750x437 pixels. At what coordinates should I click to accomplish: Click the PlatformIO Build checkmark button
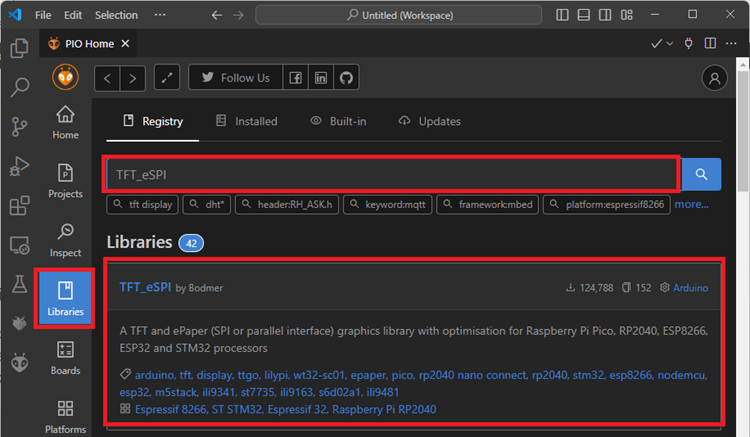click(x=656, y=44)
